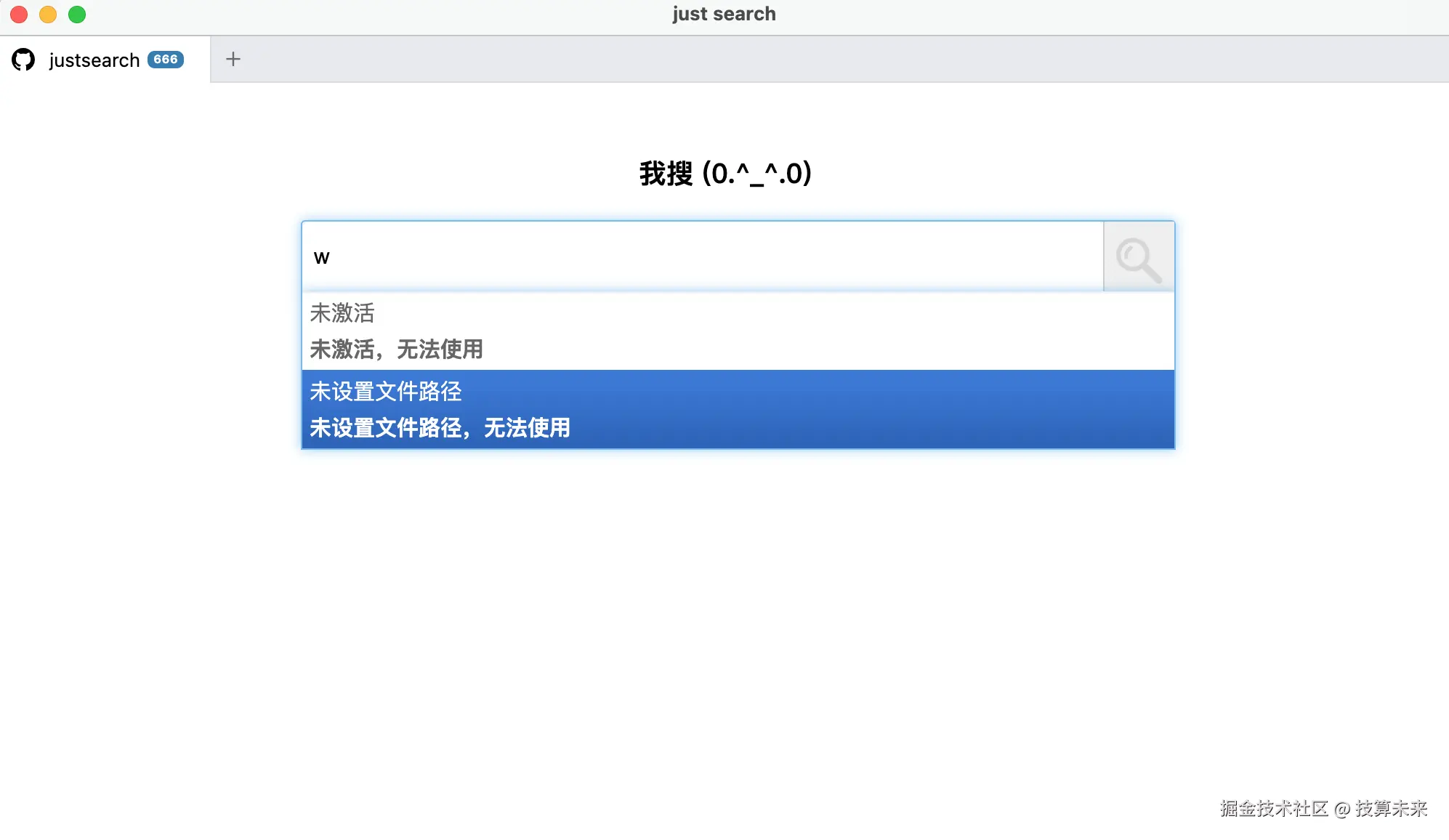Click empty space right of 未激活 suggestion
The image size is (1449, 840).
pos(799,331)
